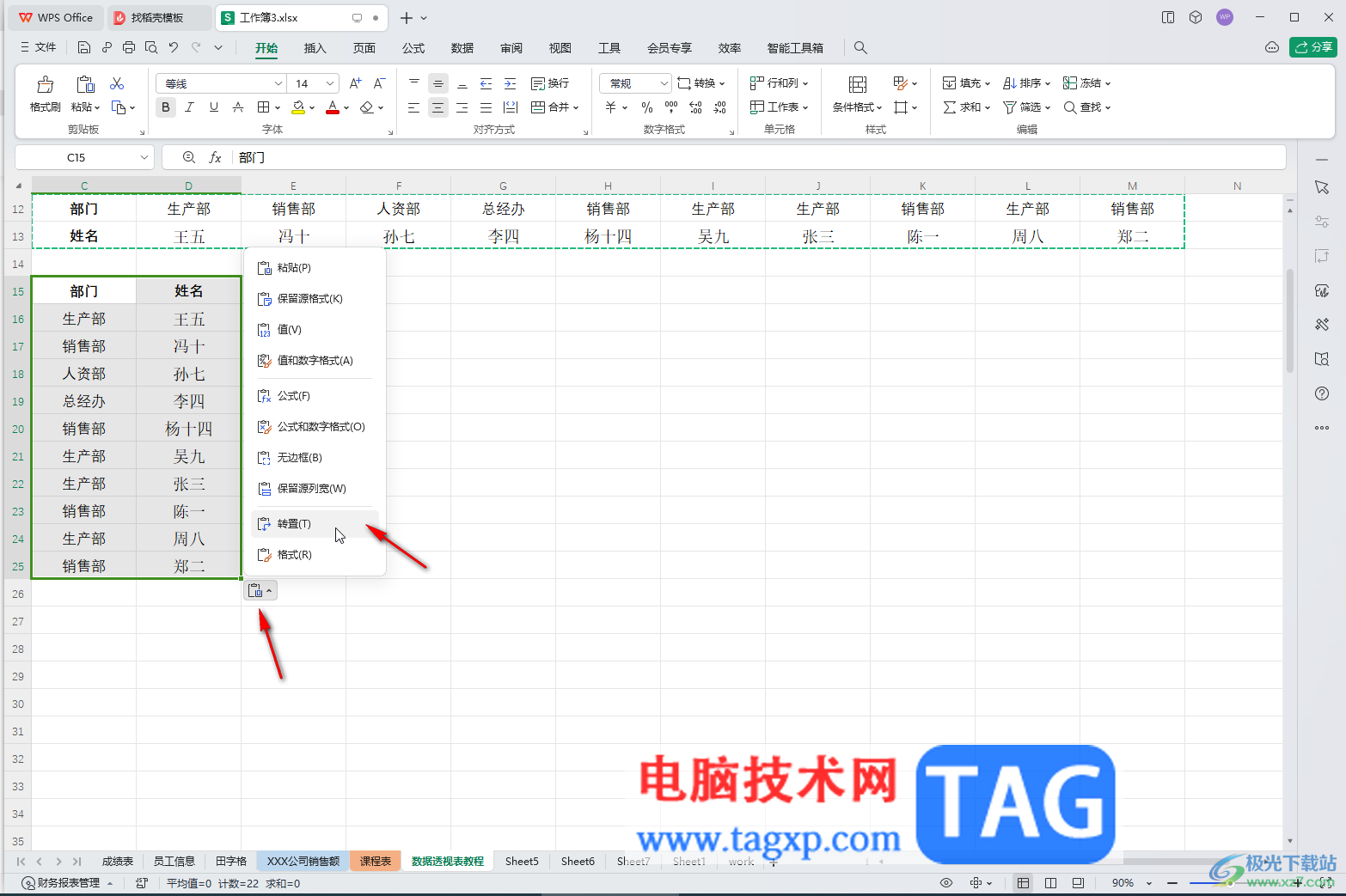1346x896 pixels.
Task: Click the paste options button below the table
Action: [260, 591]
